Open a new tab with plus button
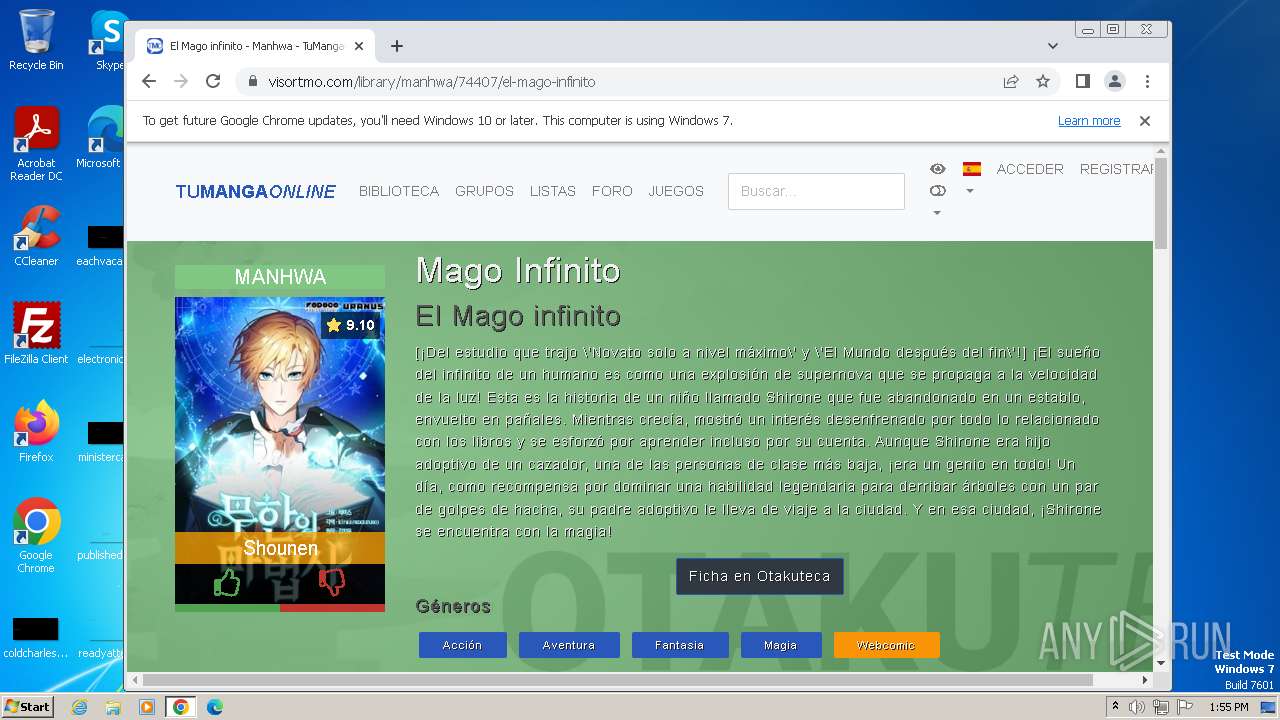 point(397,46)
